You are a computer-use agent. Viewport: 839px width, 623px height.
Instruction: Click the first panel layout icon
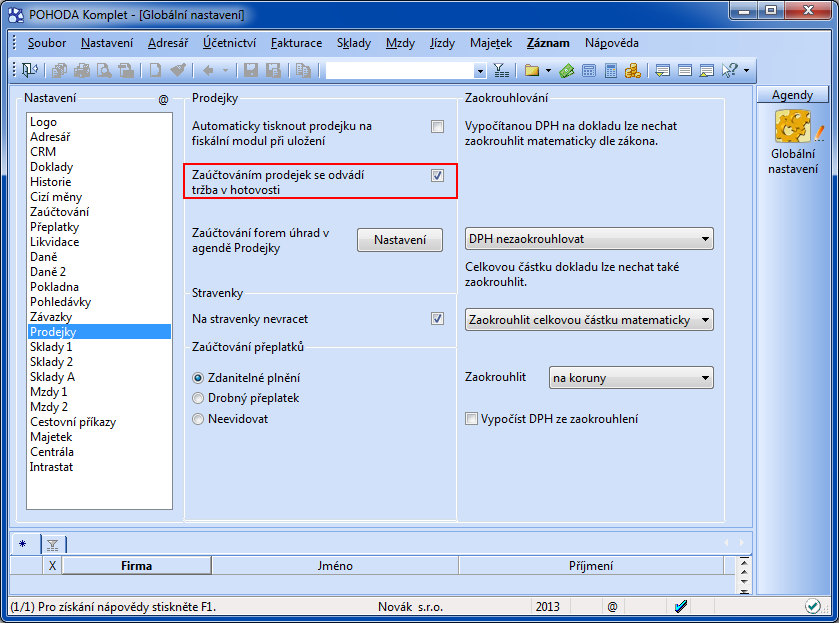coord(662,70)
